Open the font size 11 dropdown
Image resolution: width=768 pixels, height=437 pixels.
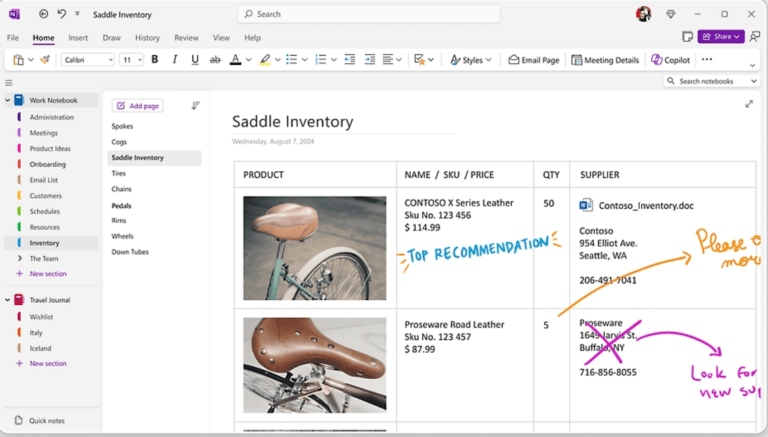coord(131,60)
